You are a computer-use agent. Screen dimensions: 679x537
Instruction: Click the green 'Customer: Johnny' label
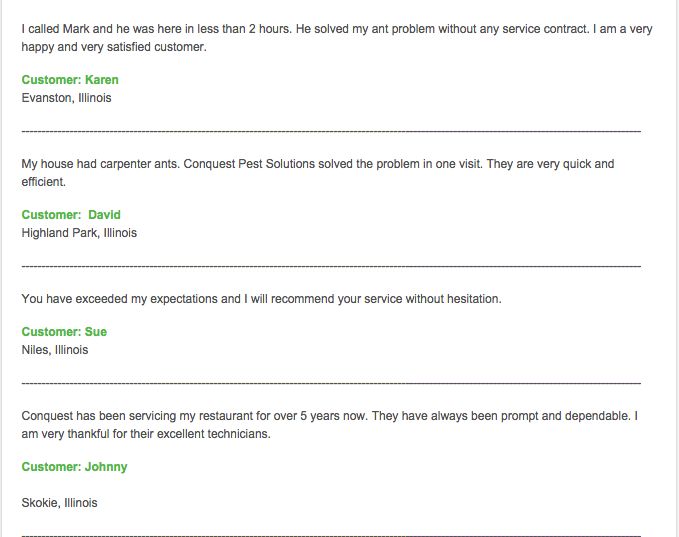coord(74,467)
